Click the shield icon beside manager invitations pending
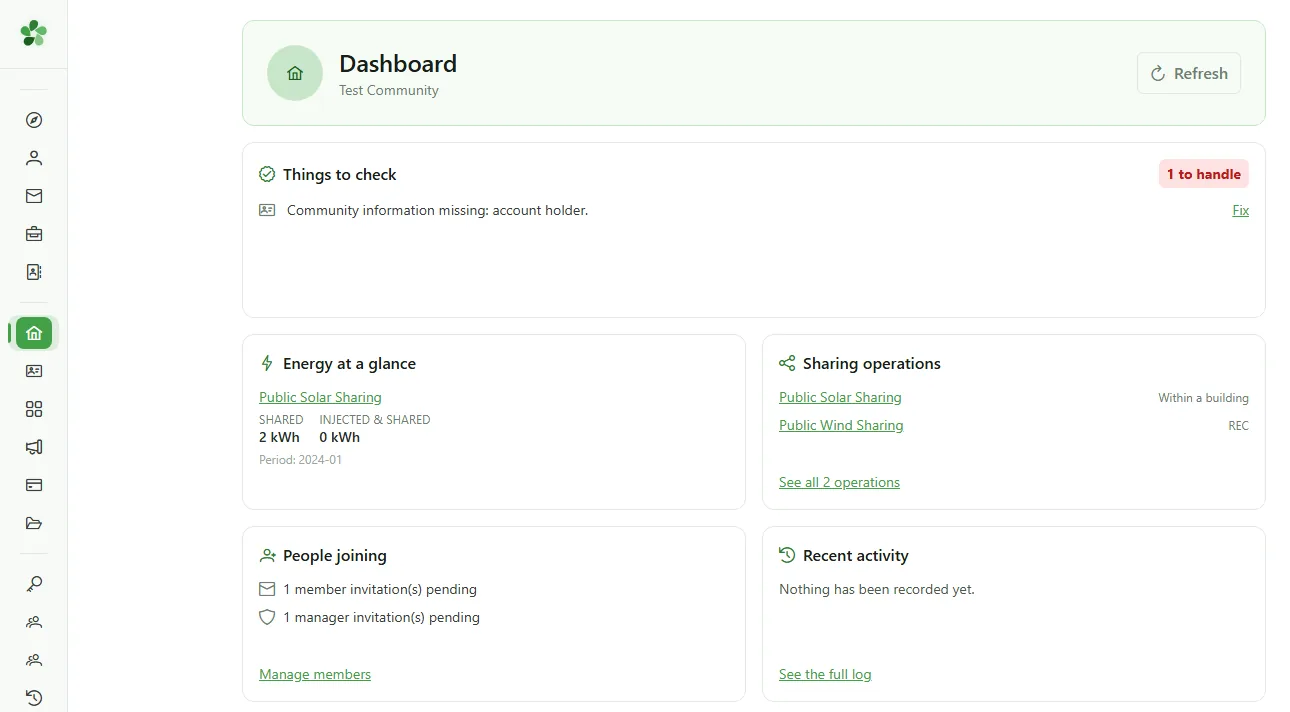The image size is (1290, 712). (x=267, y=617)
